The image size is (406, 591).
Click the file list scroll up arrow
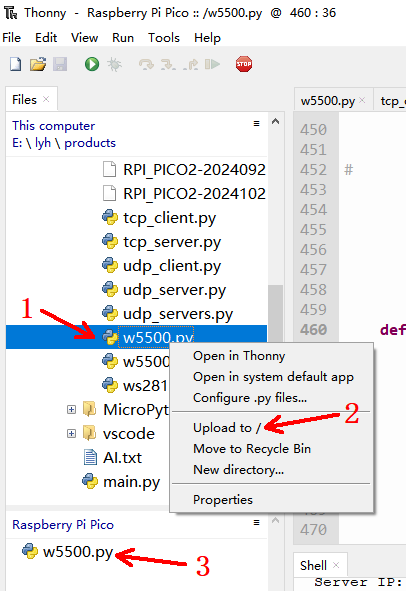tap(276, 121)
